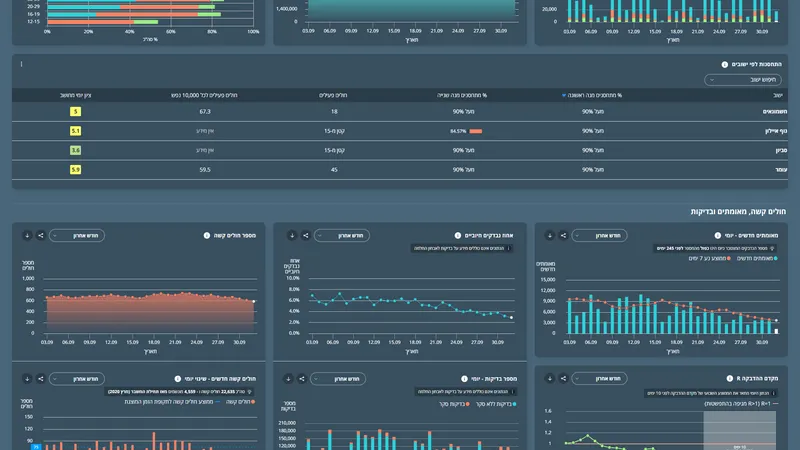
Task: Share the מספר חולים קשה chart
Action: point(41,236)
